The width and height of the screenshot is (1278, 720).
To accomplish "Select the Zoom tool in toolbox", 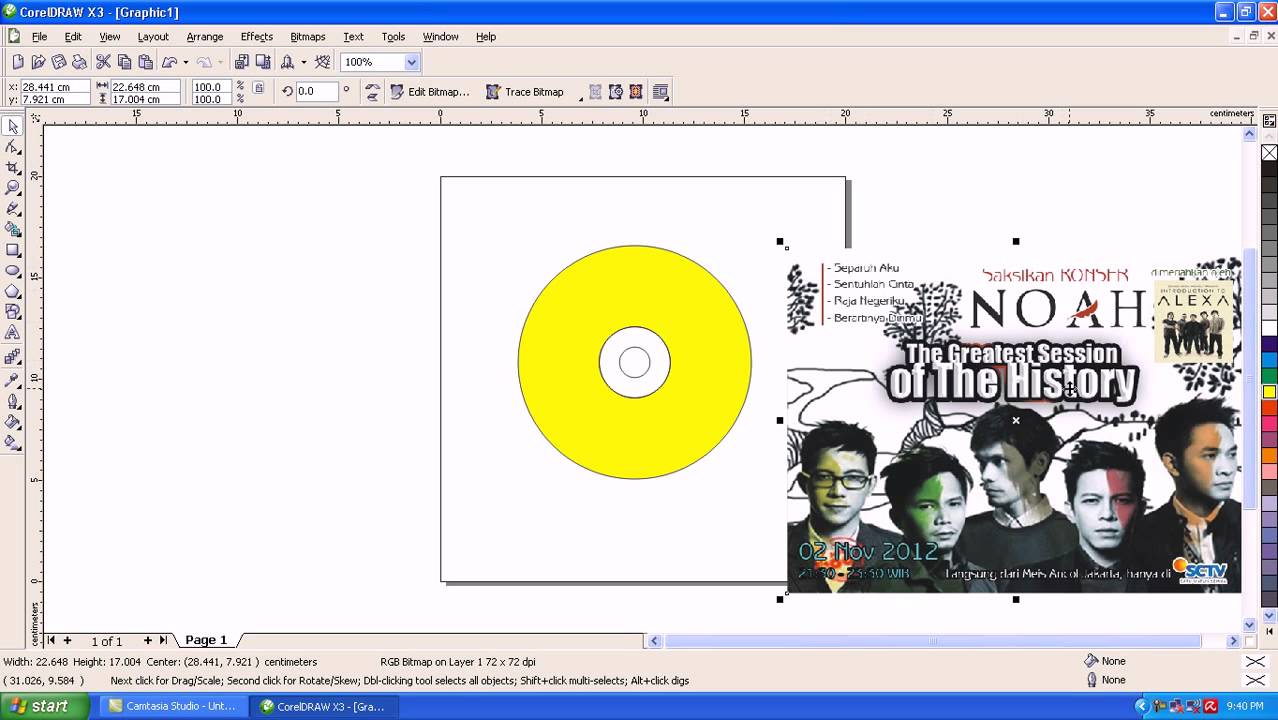I will pos(13,187).
